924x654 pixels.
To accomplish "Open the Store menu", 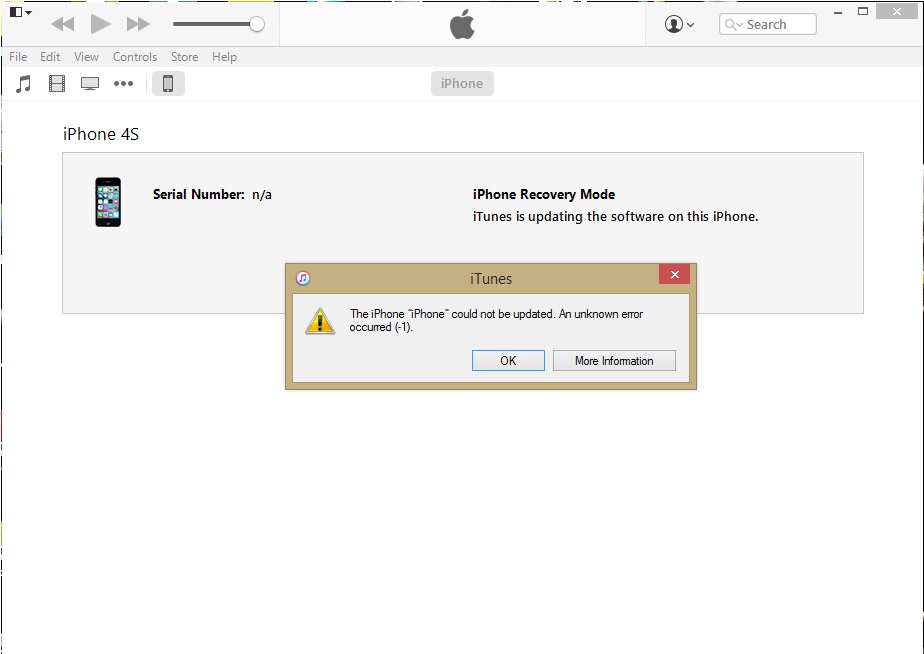I will pyautogui.click(x=184, y=57).
